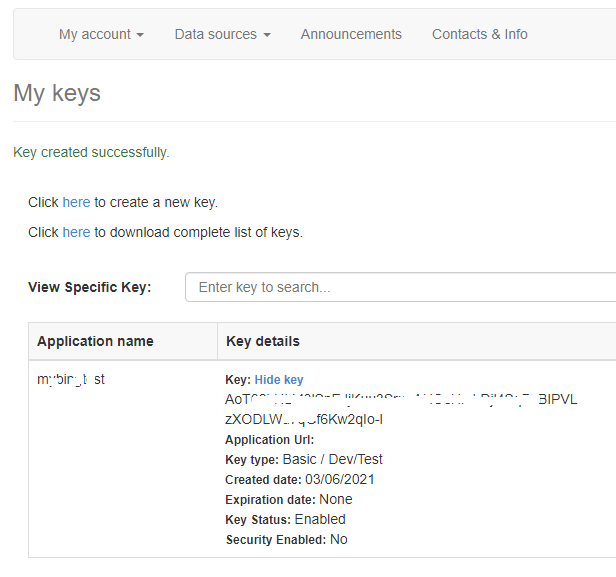Click the 'here' link to download the key list
The width and height of the screenshot is (616, 577).
click(76, 232)
